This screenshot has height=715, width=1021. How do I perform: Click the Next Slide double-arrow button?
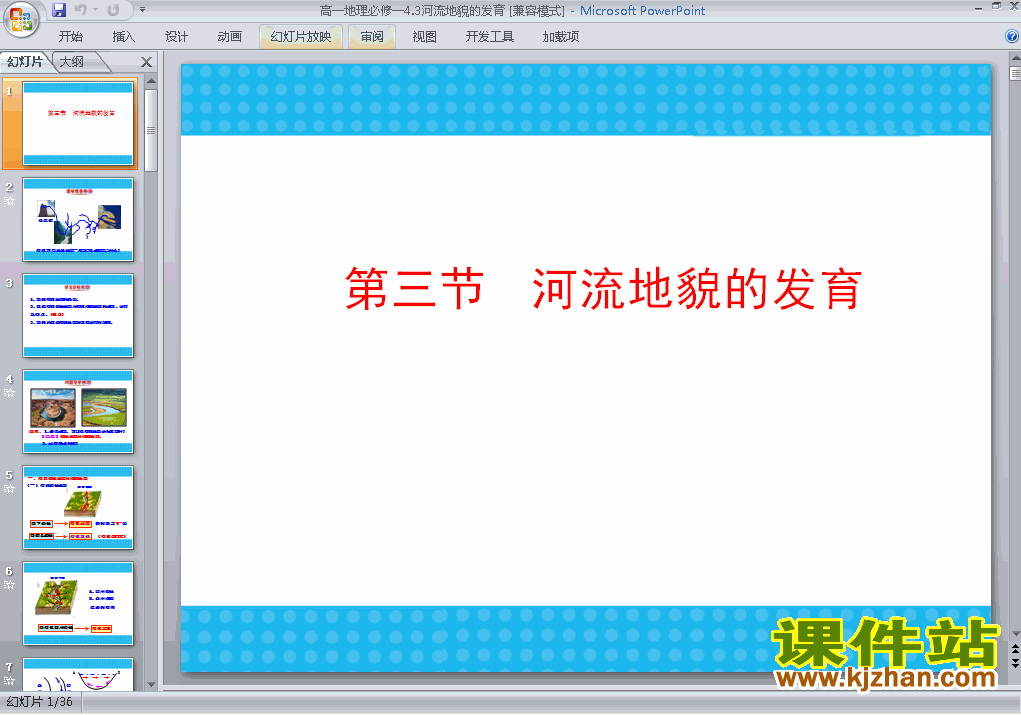(x=1015, y=663)
